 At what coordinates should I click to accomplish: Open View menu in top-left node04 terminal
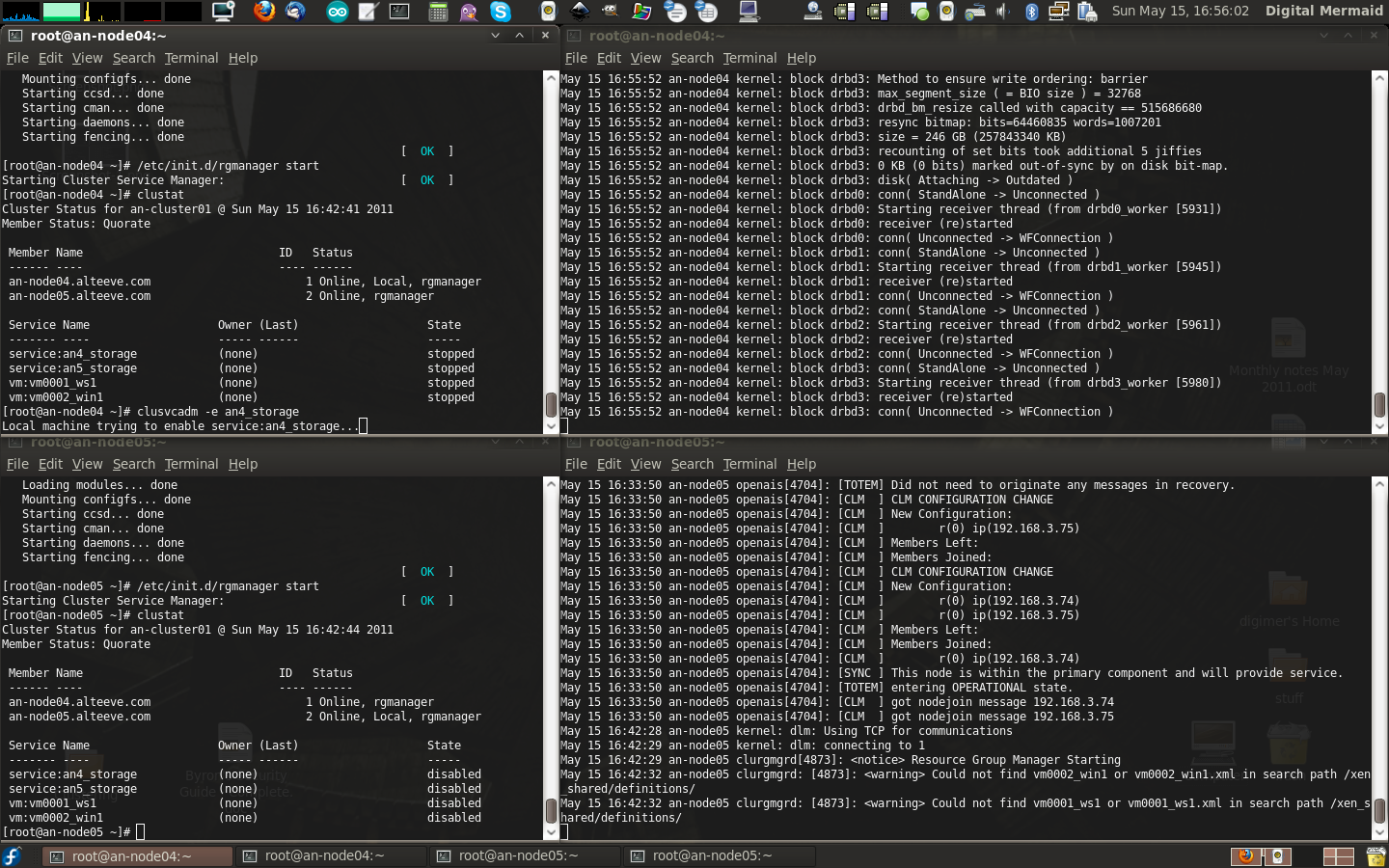[87, 58]
